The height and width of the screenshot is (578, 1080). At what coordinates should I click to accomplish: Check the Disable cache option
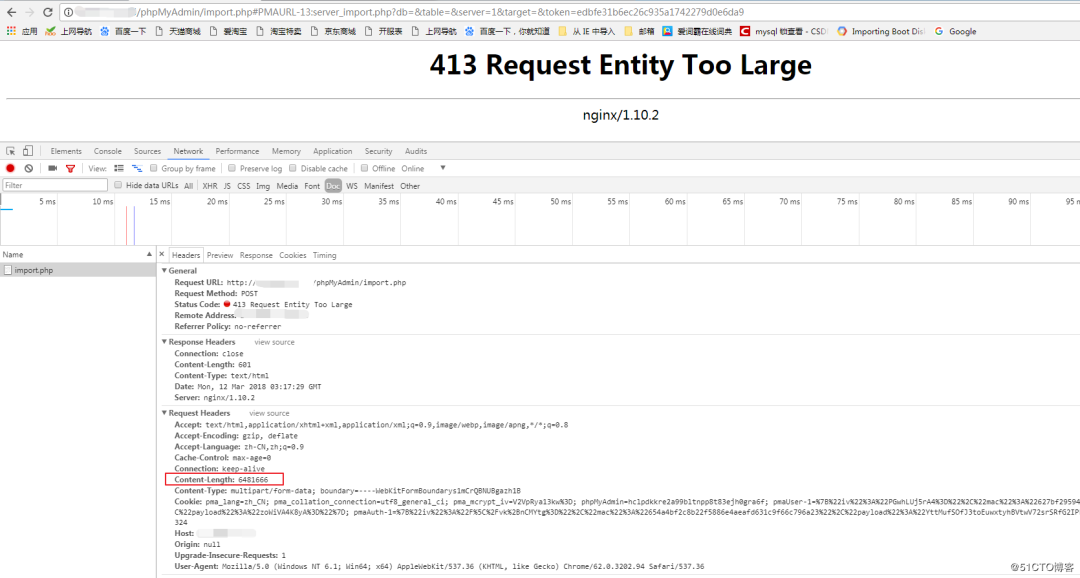293,168
